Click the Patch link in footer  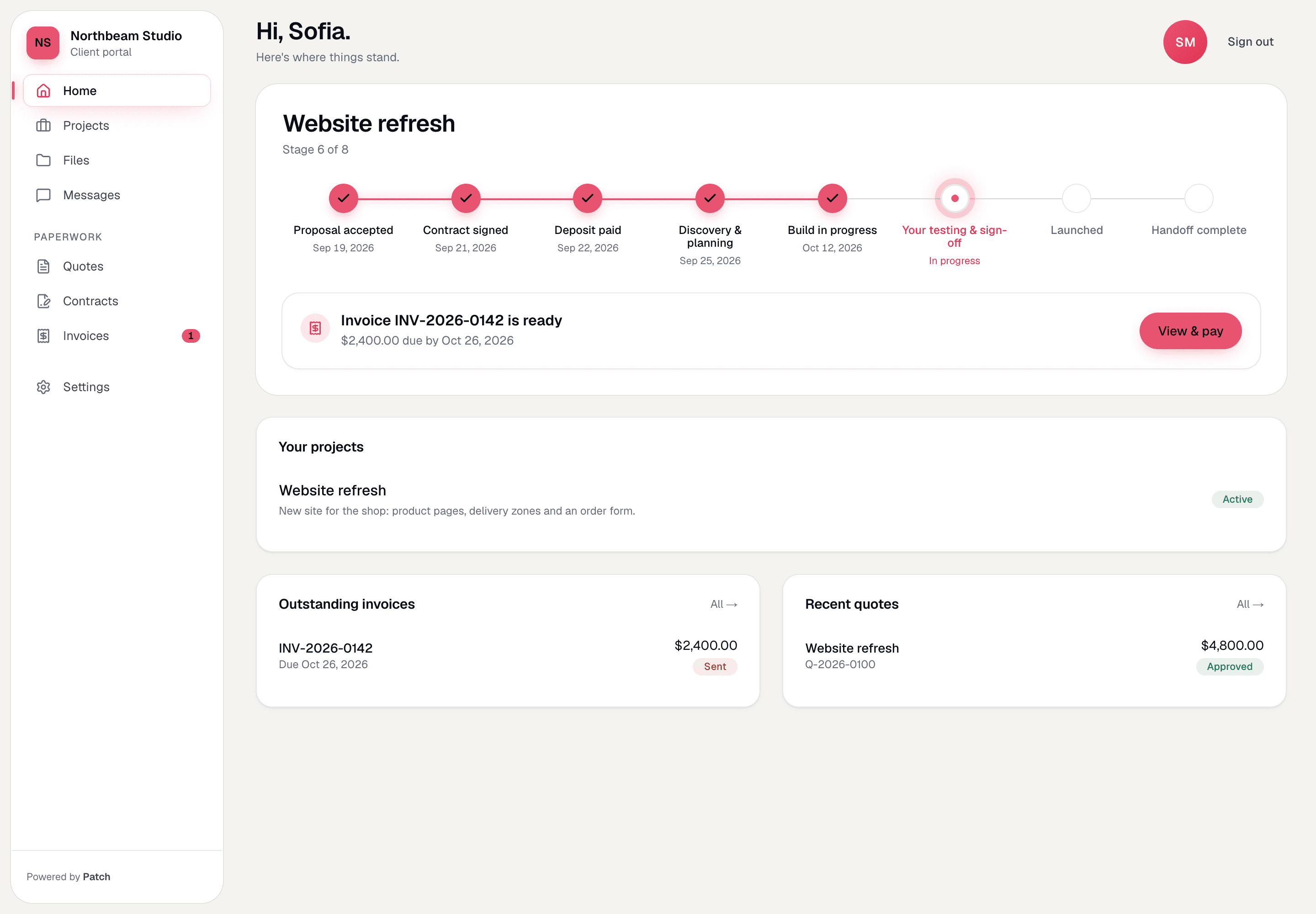[x=96, y=877]
